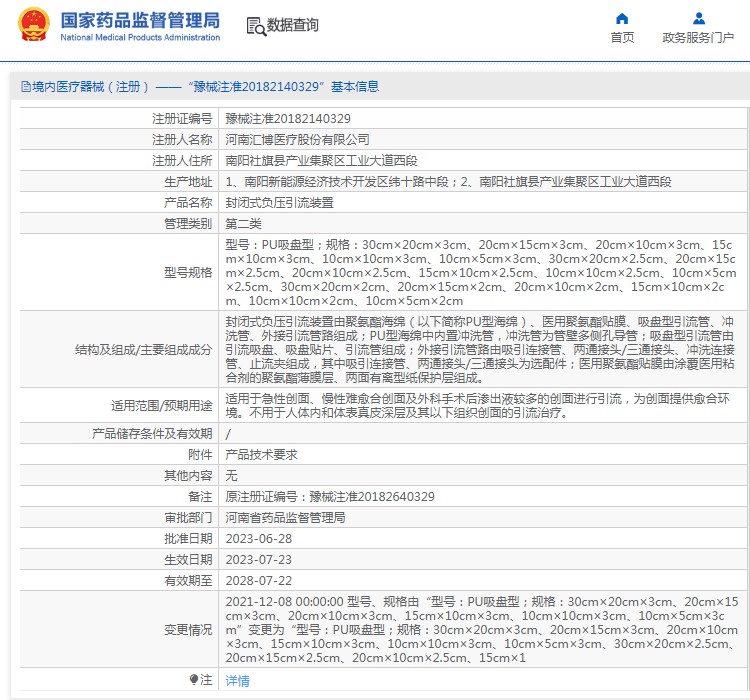Click the 注册人名称 row label
Image resolution: width=750 pixels, height=700 pixels.
(182, 140)
